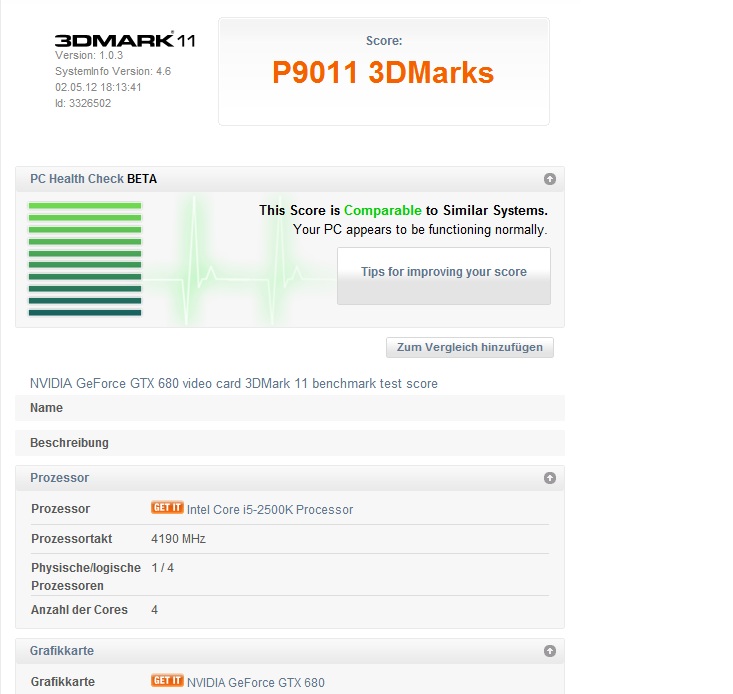The image size is (733, 694).
Task: Open NVIDIA GeForce GTX 680 link
Action: pos(256,682)
